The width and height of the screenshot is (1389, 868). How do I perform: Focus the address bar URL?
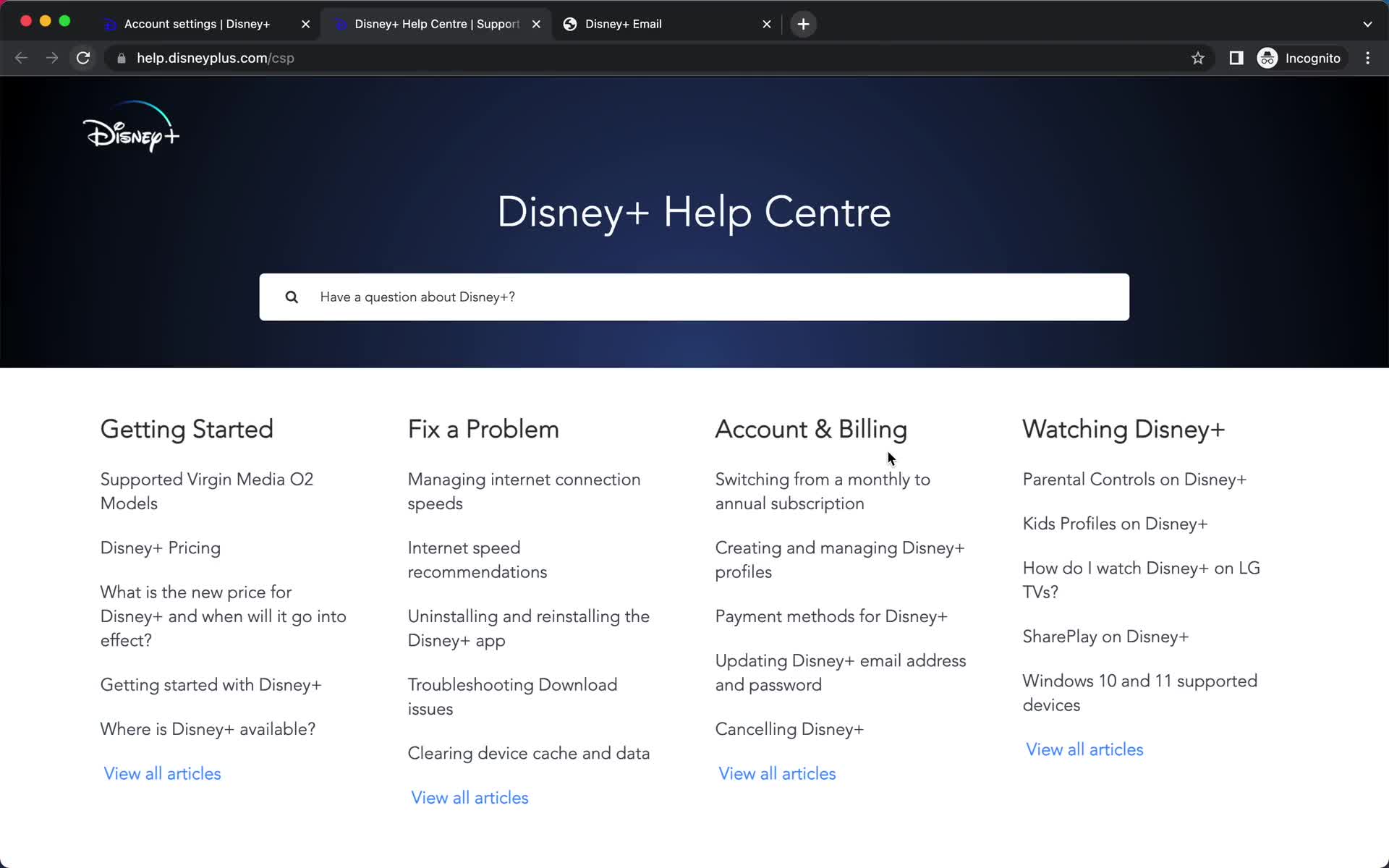coord(216,58)
